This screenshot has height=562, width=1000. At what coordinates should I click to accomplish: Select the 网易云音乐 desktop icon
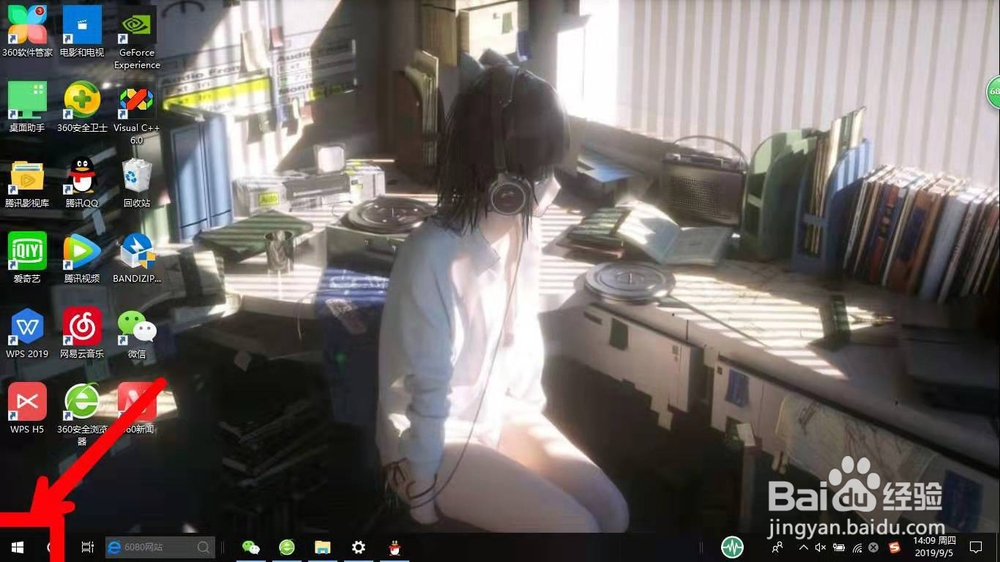click(x=82, y=333)
